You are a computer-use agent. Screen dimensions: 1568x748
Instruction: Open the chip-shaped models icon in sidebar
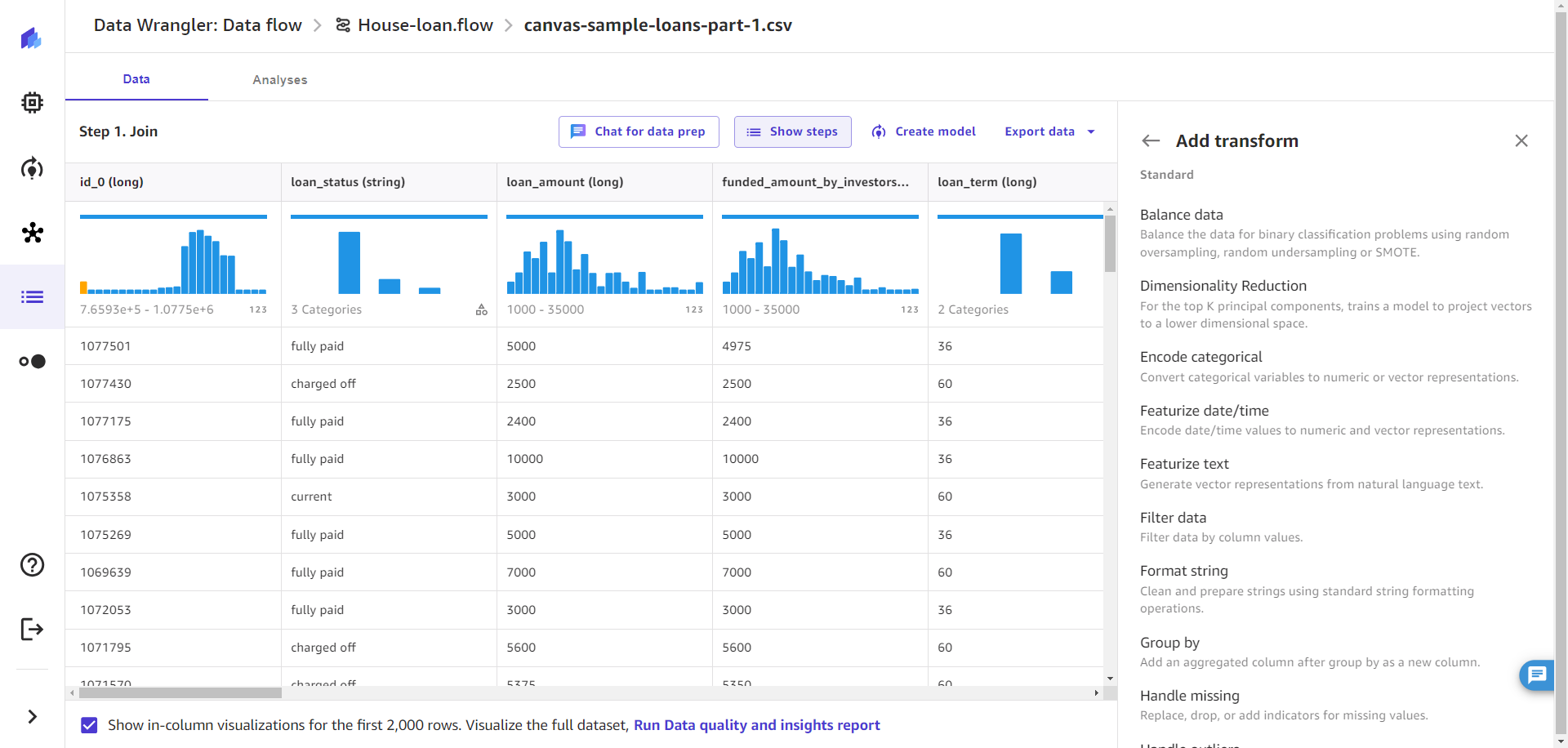point(32,103)
